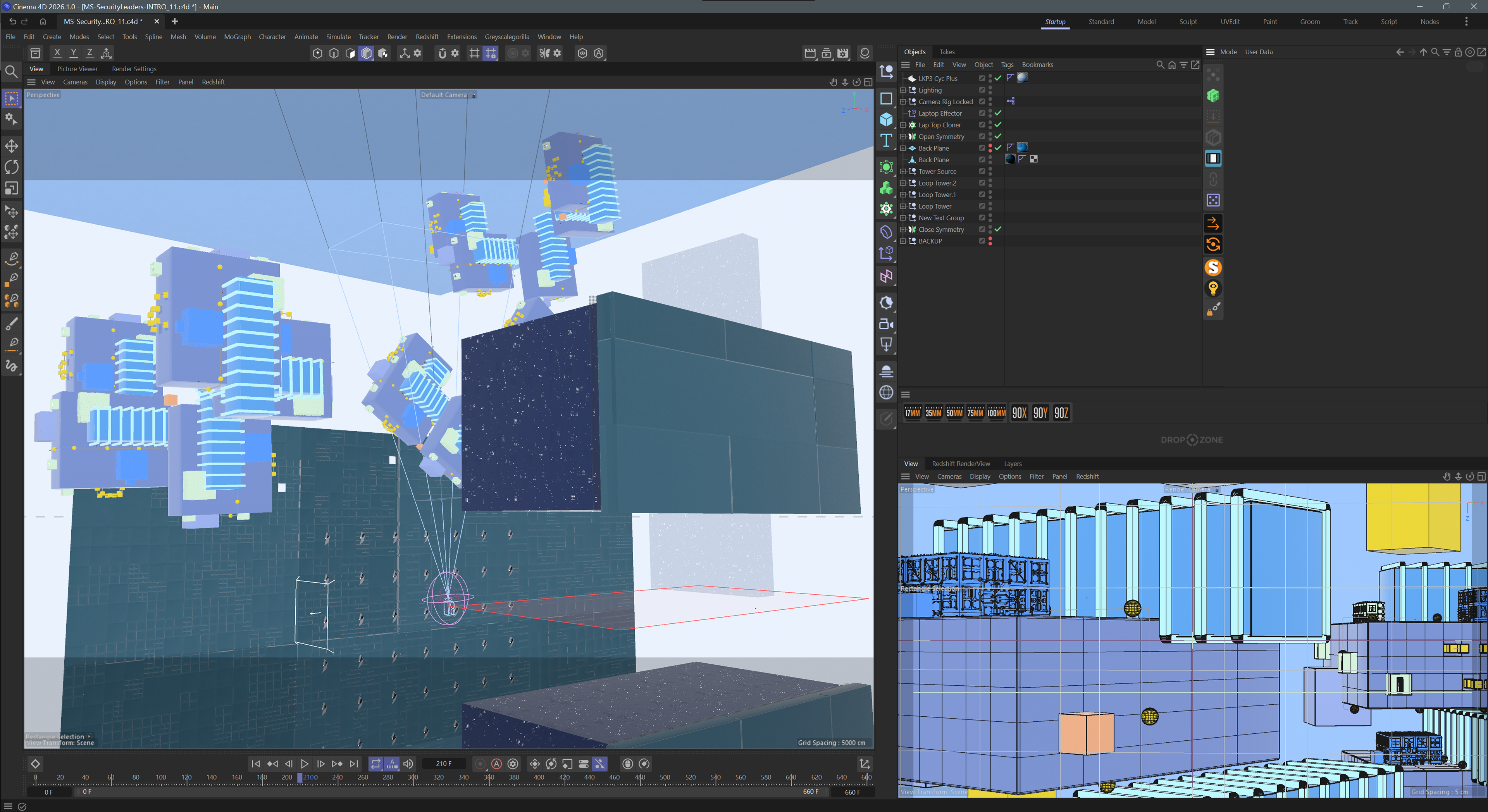Click the Go to Start of animation button
The image size is (1488, 812).
click(x=256, y=764)
